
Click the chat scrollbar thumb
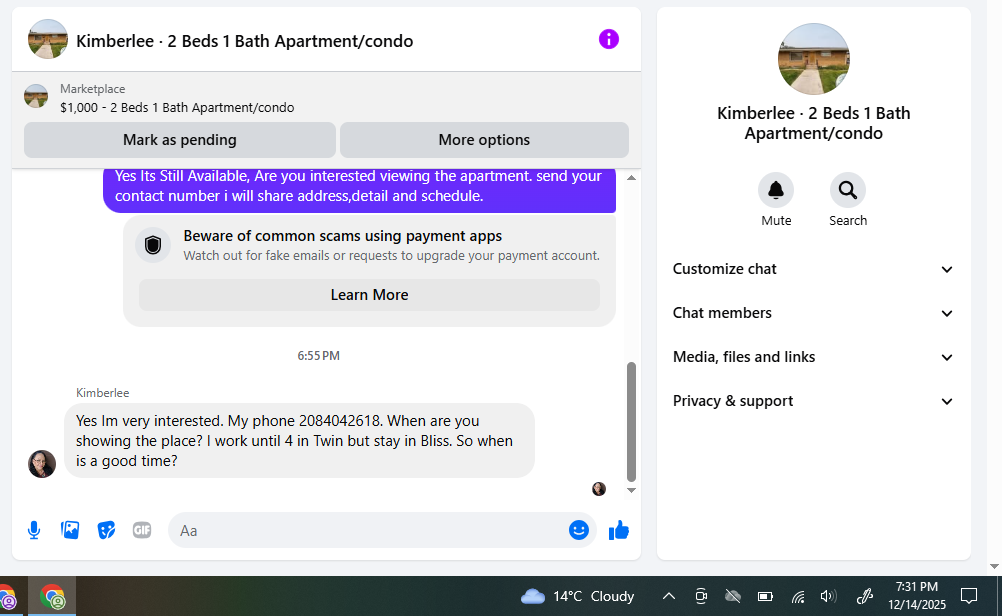pyautogui.click(x=631, y=422)
